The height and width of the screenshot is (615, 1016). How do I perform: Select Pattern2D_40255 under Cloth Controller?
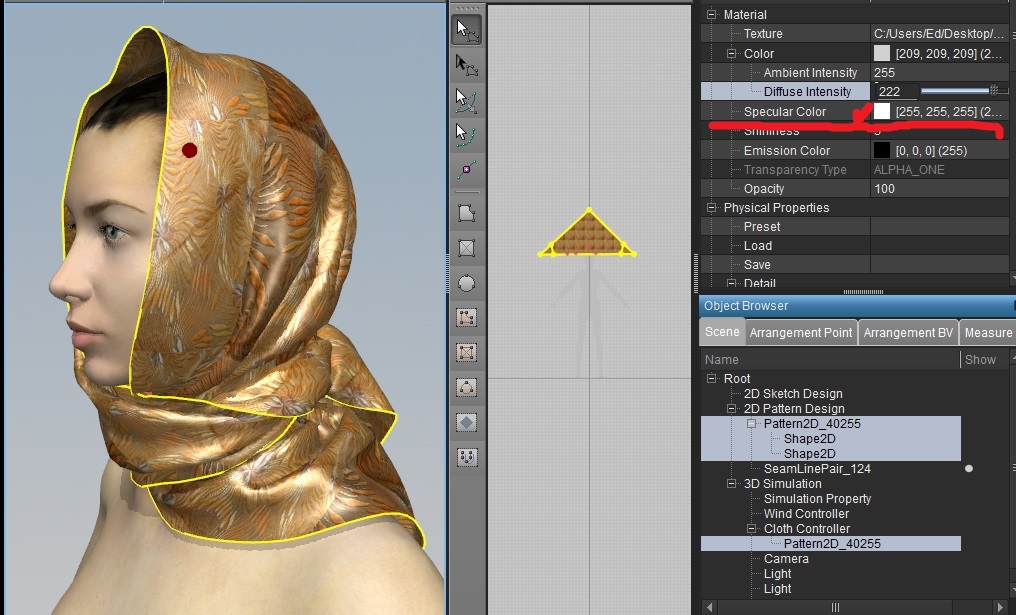click(x=832, y=544)
